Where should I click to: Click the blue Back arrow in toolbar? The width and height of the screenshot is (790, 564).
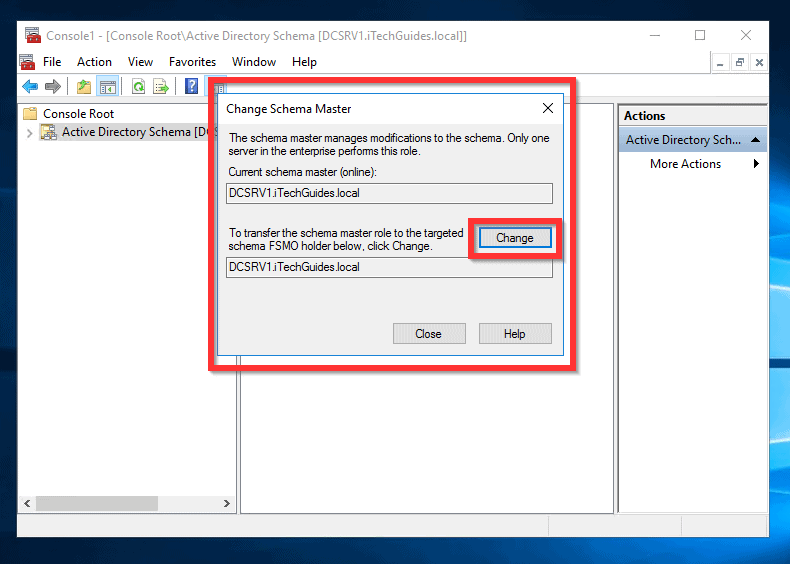pyautogui.click(x=30, y=87)
